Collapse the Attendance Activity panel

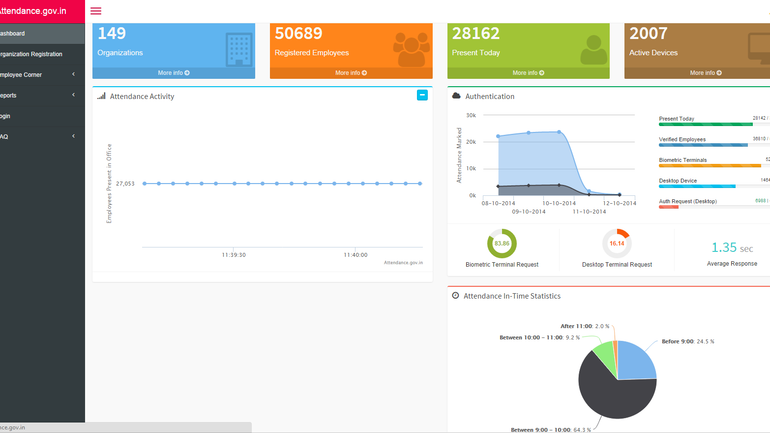(x=422, y=95)
